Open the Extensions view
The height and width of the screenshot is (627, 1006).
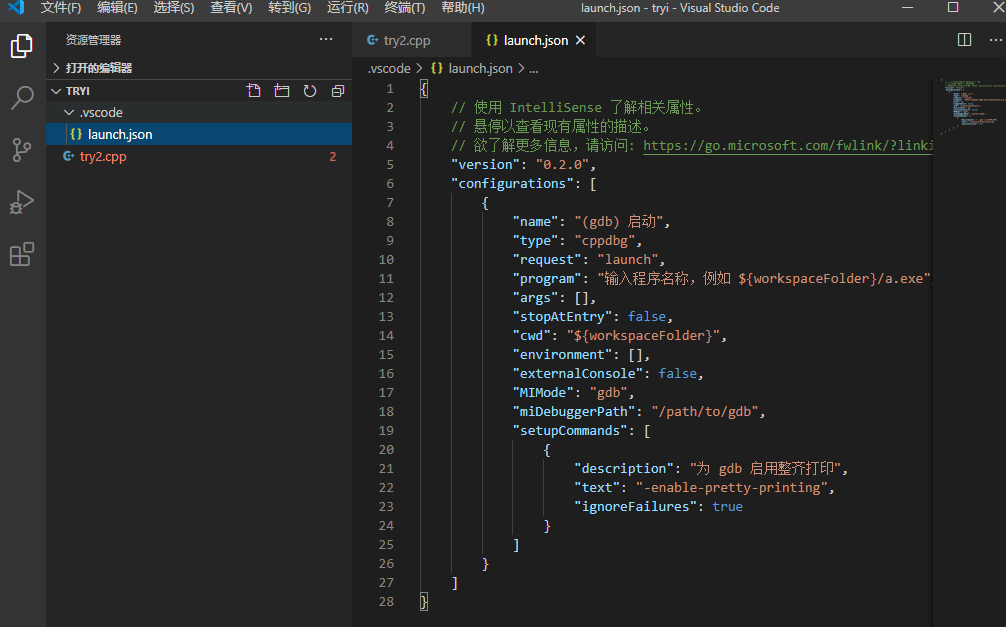tap(22, 254)
